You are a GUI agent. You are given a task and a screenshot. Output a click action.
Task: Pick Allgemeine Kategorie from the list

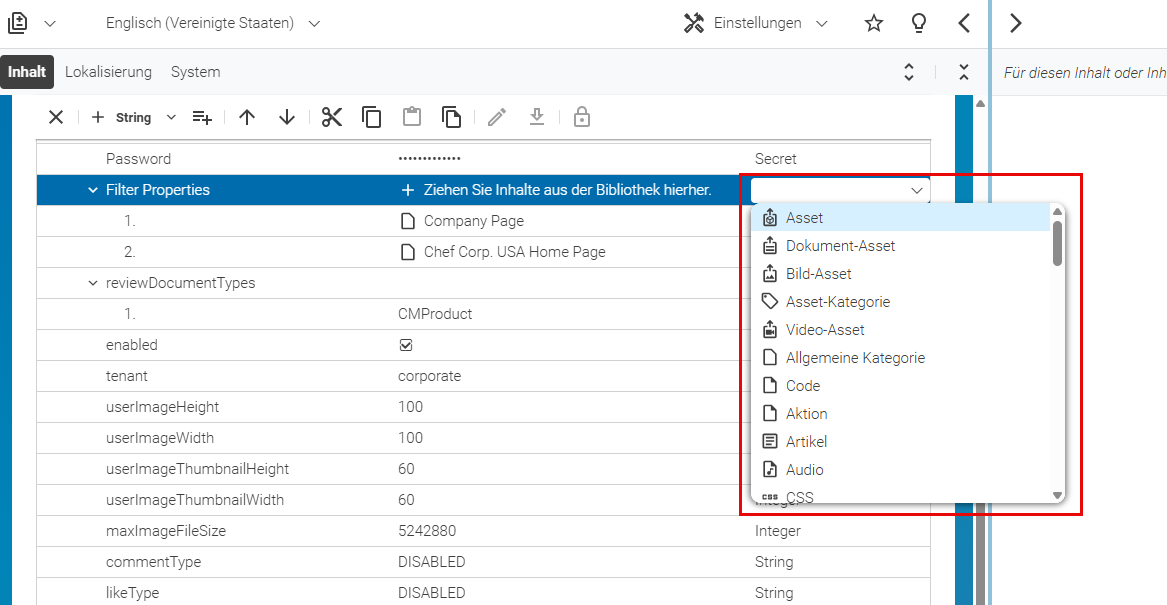click(901, 358)
